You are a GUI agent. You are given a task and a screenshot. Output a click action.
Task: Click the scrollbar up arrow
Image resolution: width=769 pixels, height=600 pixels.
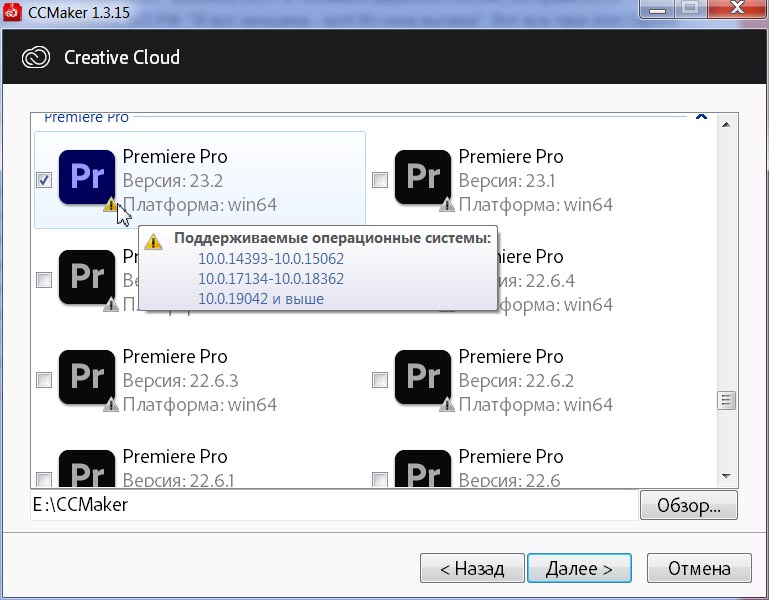point(726,125)
